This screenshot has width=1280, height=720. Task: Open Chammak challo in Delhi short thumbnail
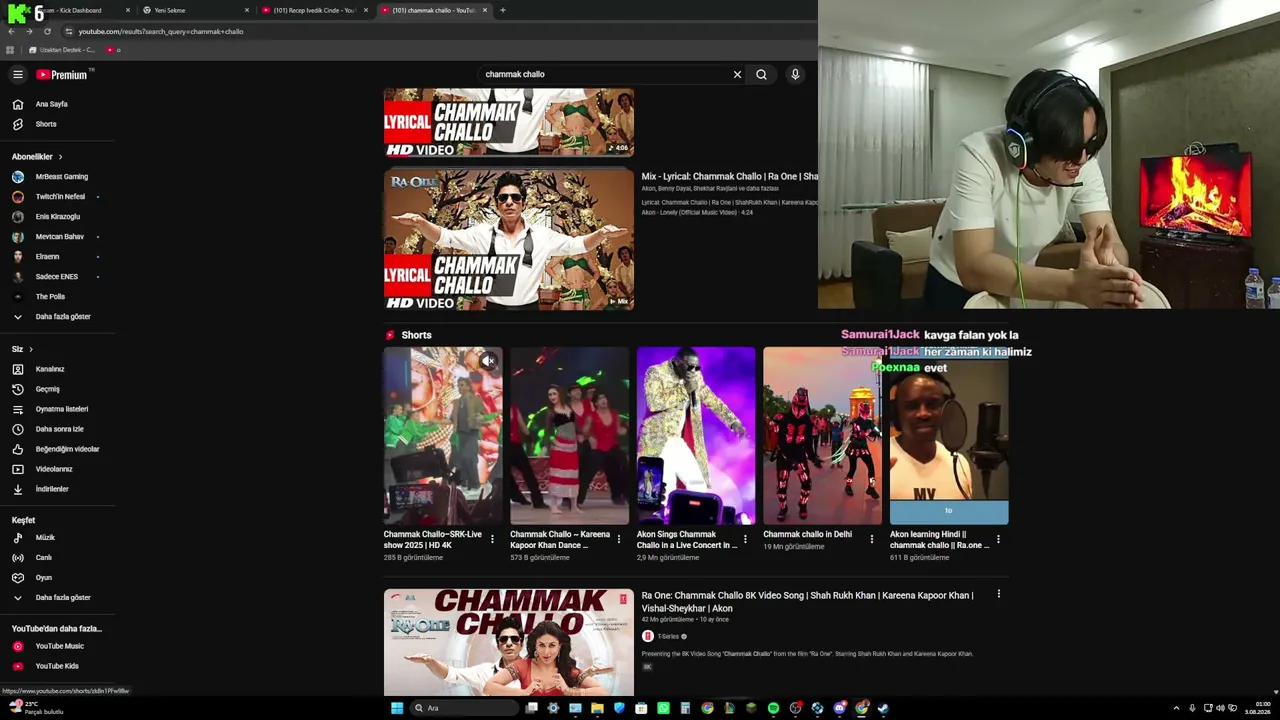tap(822, 436)
